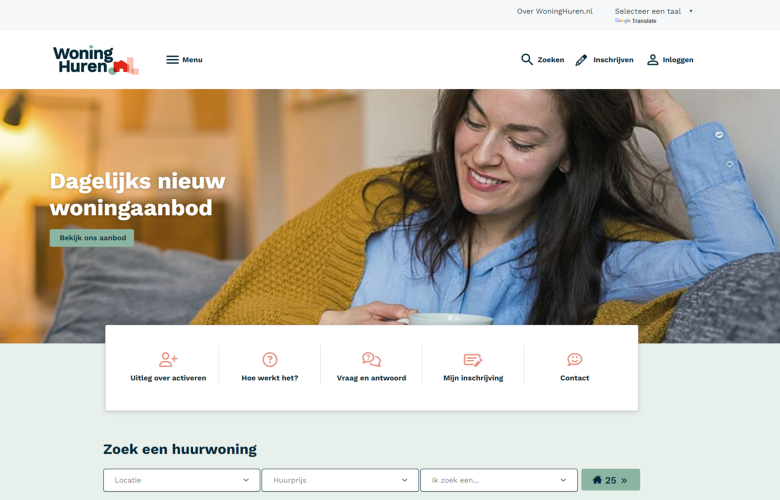Click the green 25 results search button
The image size is (780, 500).
click(x=610, y=480)
